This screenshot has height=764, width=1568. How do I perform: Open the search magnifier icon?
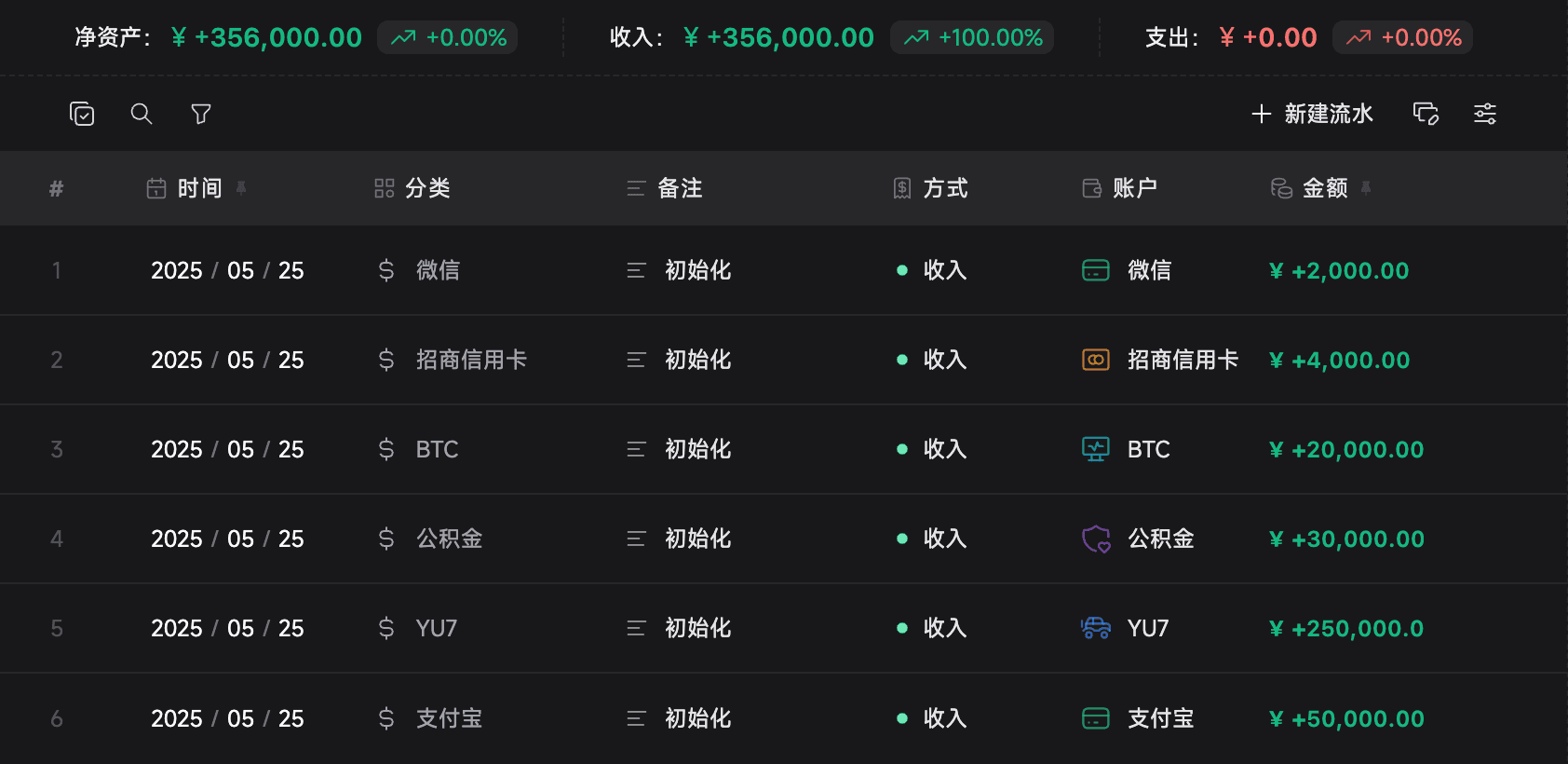coord(142,114)
